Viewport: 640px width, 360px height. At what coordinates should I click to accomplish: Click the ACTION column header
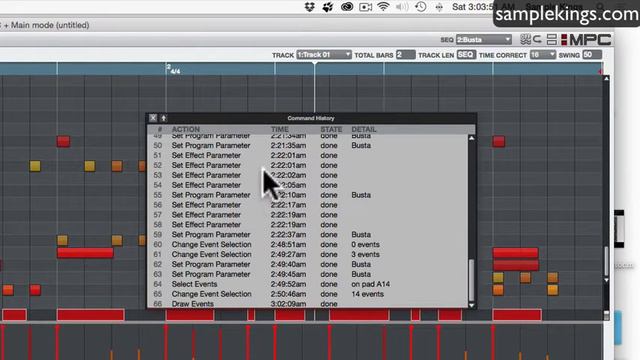click(x=186, y=129)
